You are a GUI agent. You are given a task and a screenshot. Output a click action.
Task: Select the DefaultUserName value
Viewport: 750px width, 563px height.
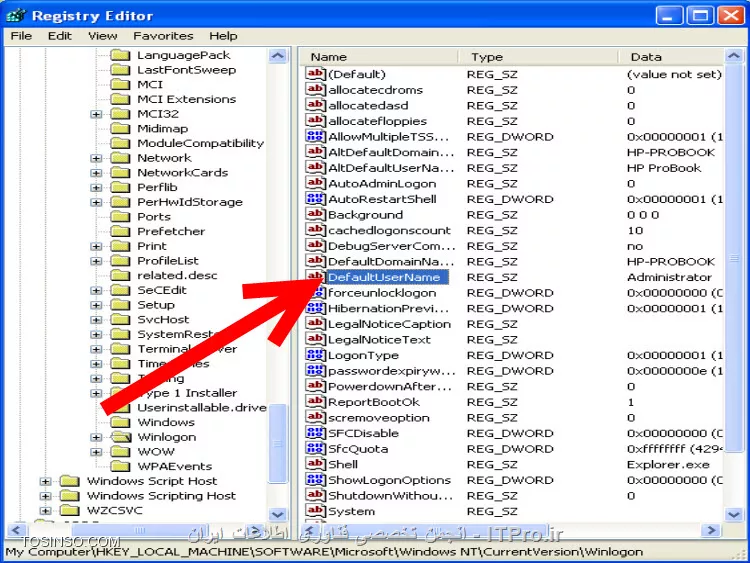pos(387,277)
